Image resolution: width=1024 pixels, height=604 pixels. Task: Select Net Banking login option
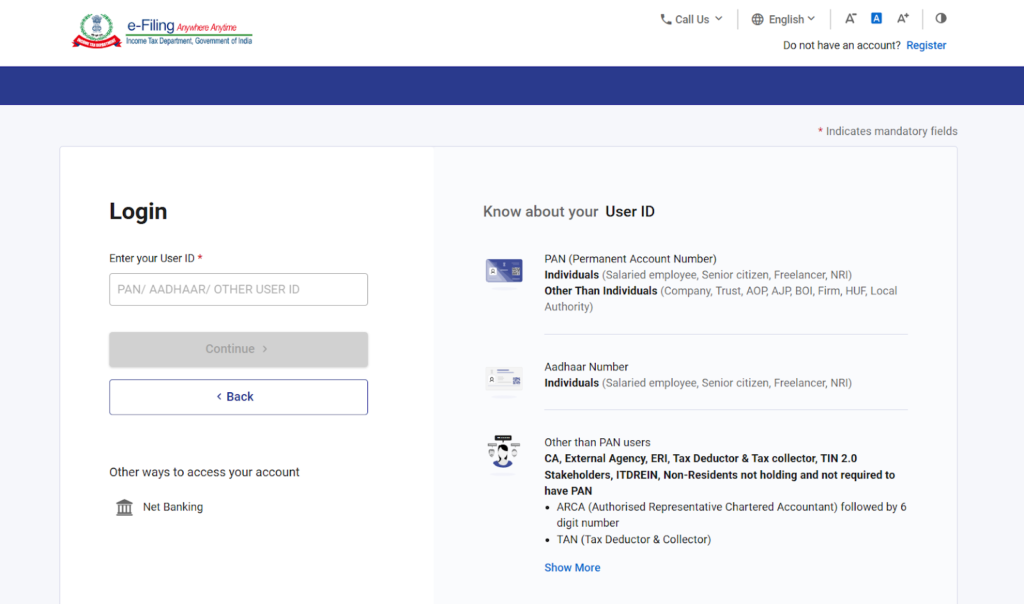click(172, 507)
